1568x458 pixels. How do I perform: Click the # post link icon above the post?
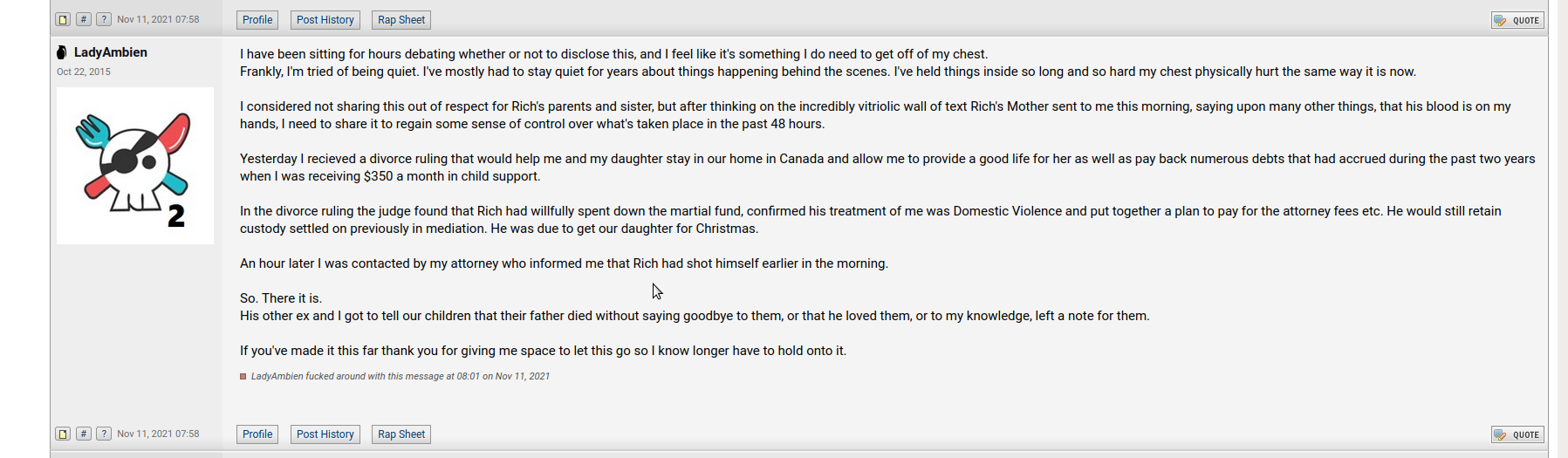84,19
